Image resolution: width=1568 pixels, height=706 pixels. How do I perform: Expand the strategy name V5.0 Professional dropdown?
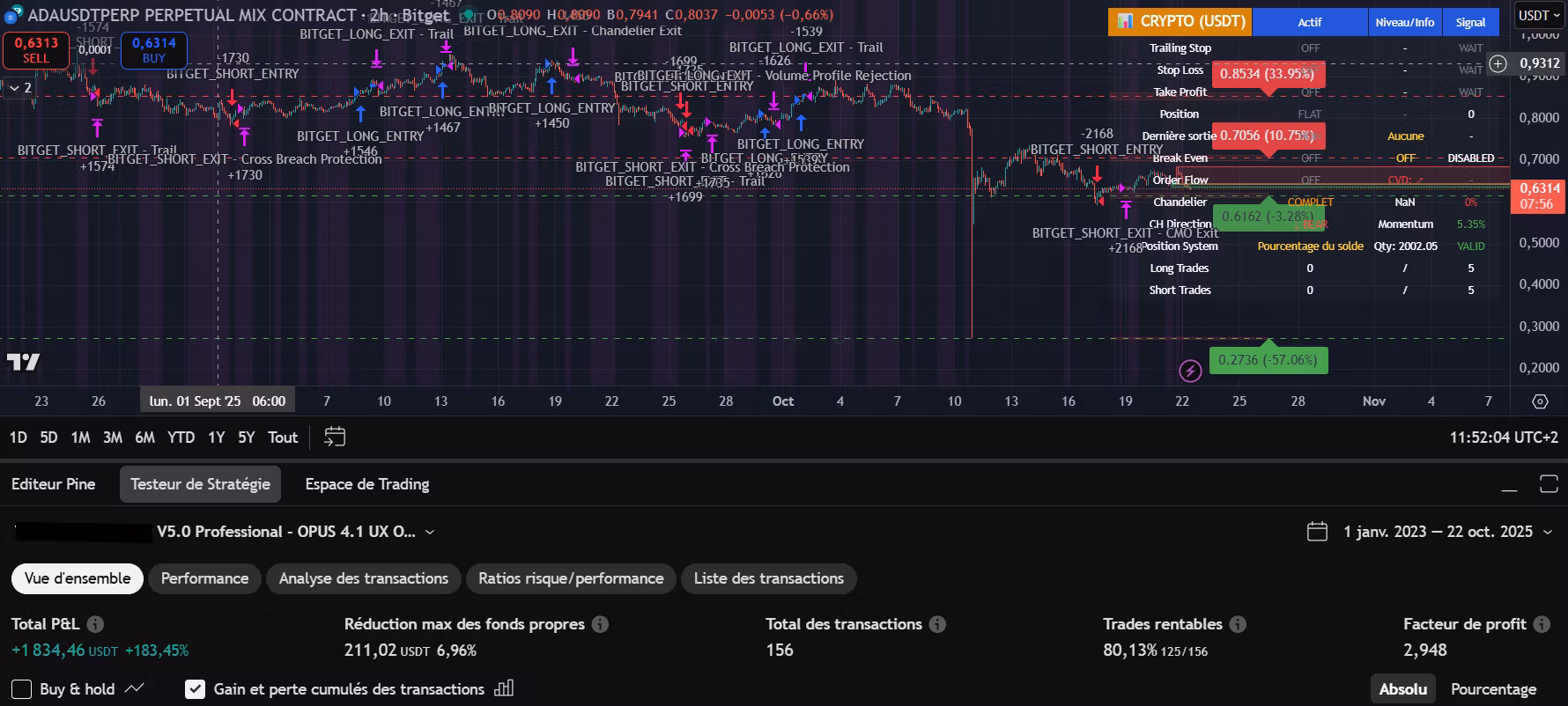(x=295, y=532)
